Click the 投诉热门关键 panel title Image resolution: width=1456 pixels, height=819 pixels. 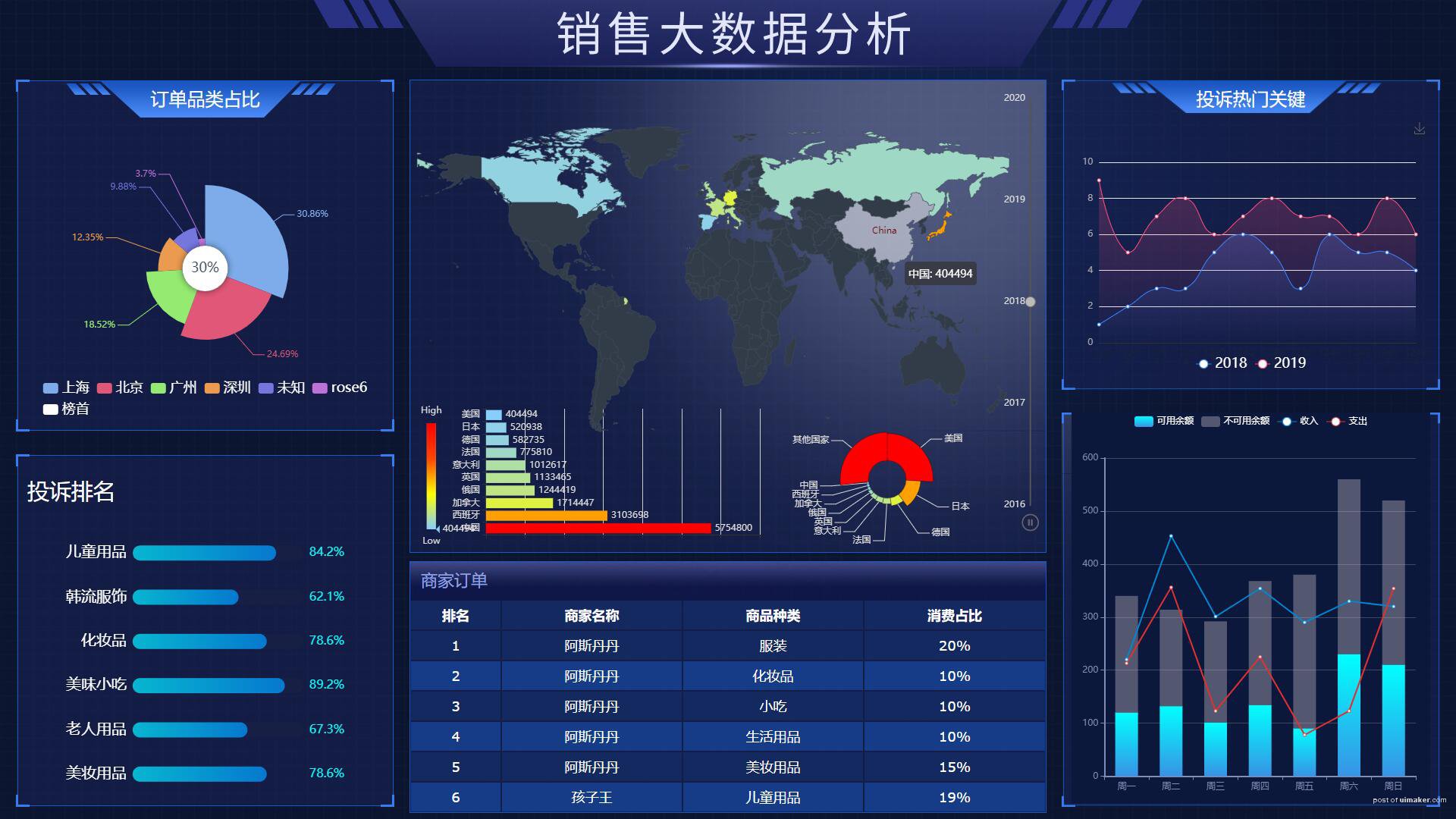(x=1250, y=100)
